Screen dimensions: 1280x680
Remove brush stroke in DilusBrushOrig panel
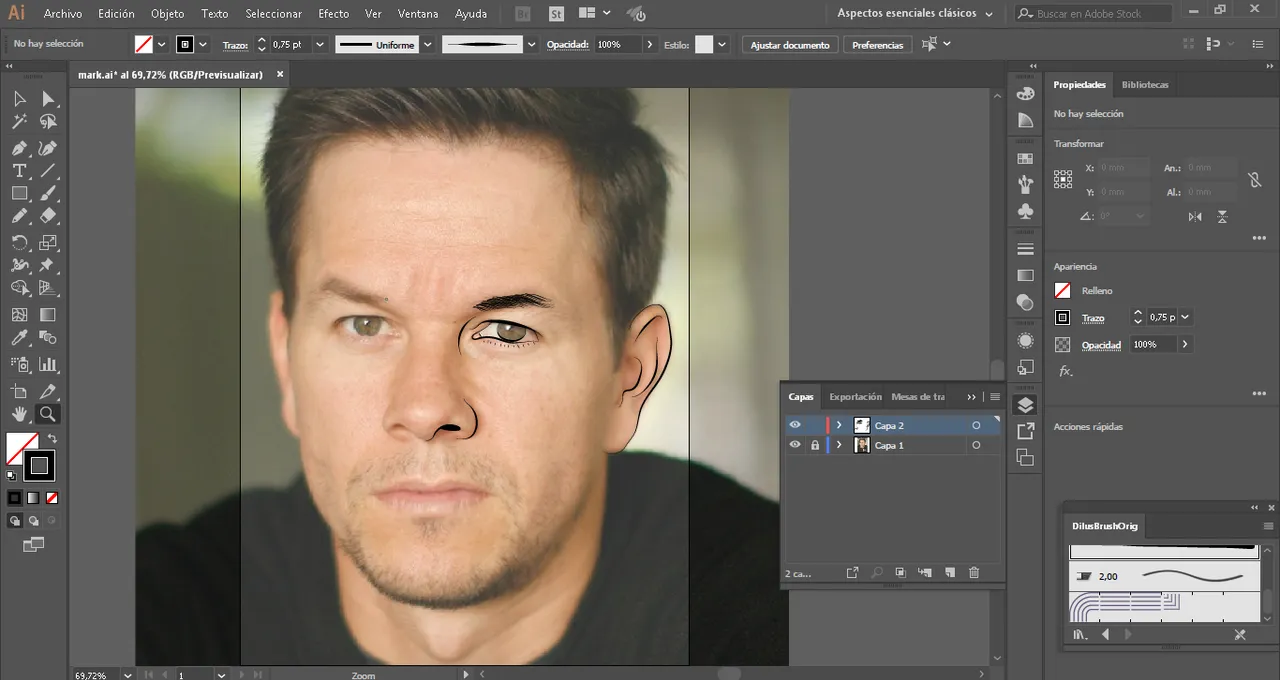[x=1240, y=634]
